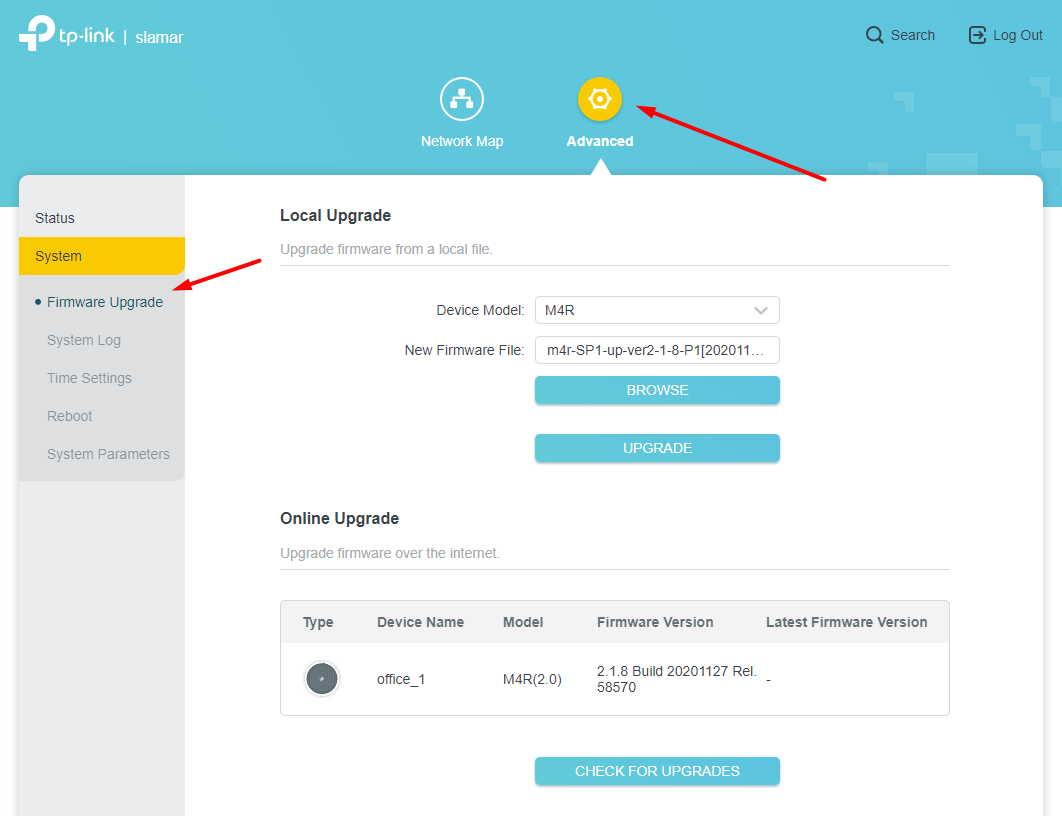Open the Status menu item
1062x816 pixels.
[x=55, y=218]
